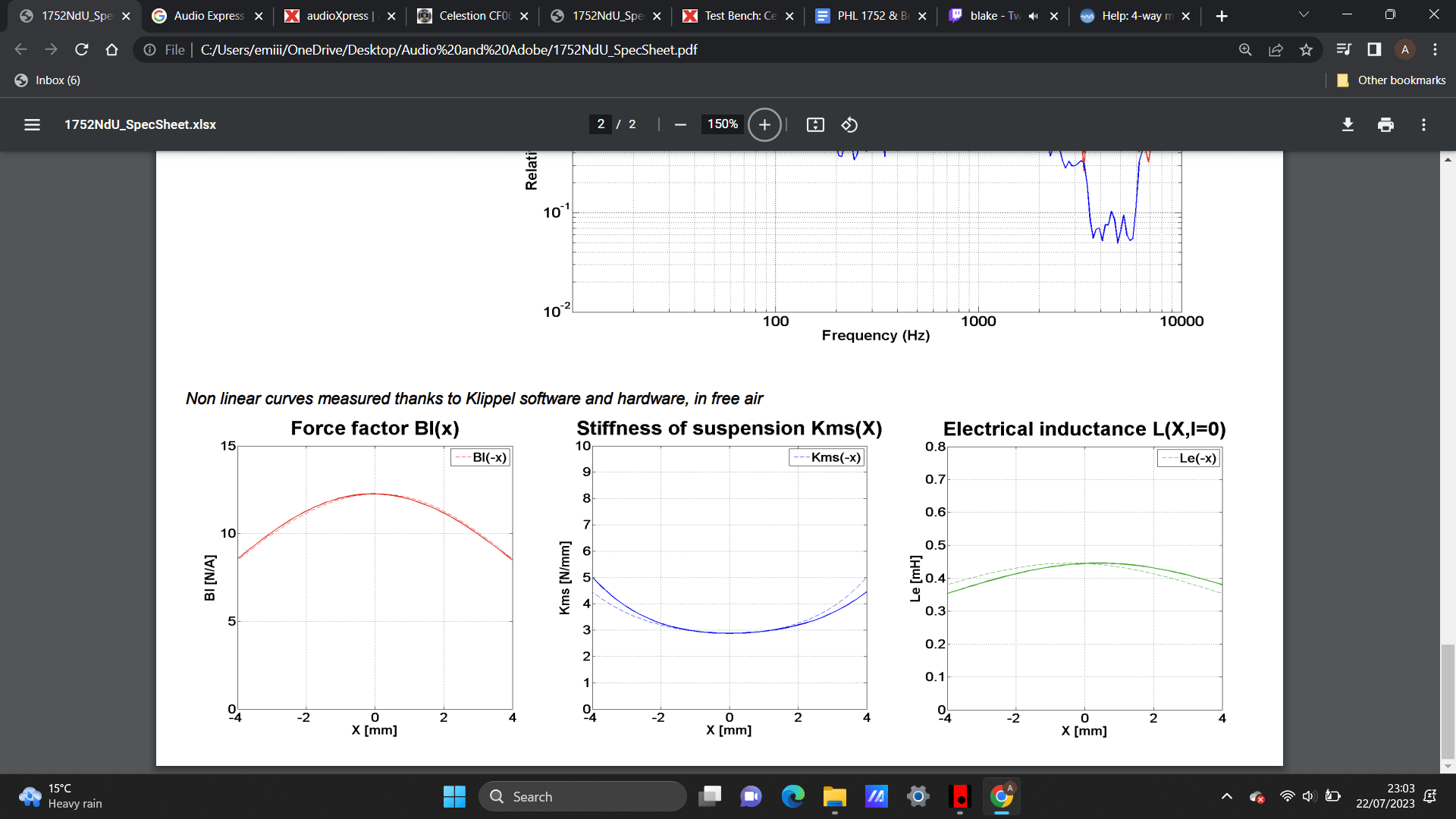Mute the blake Twitch tab audio
Image resolution: width=1456 pixels, height=819 pixels.
pyautogui.click(x=1033, y=16)
